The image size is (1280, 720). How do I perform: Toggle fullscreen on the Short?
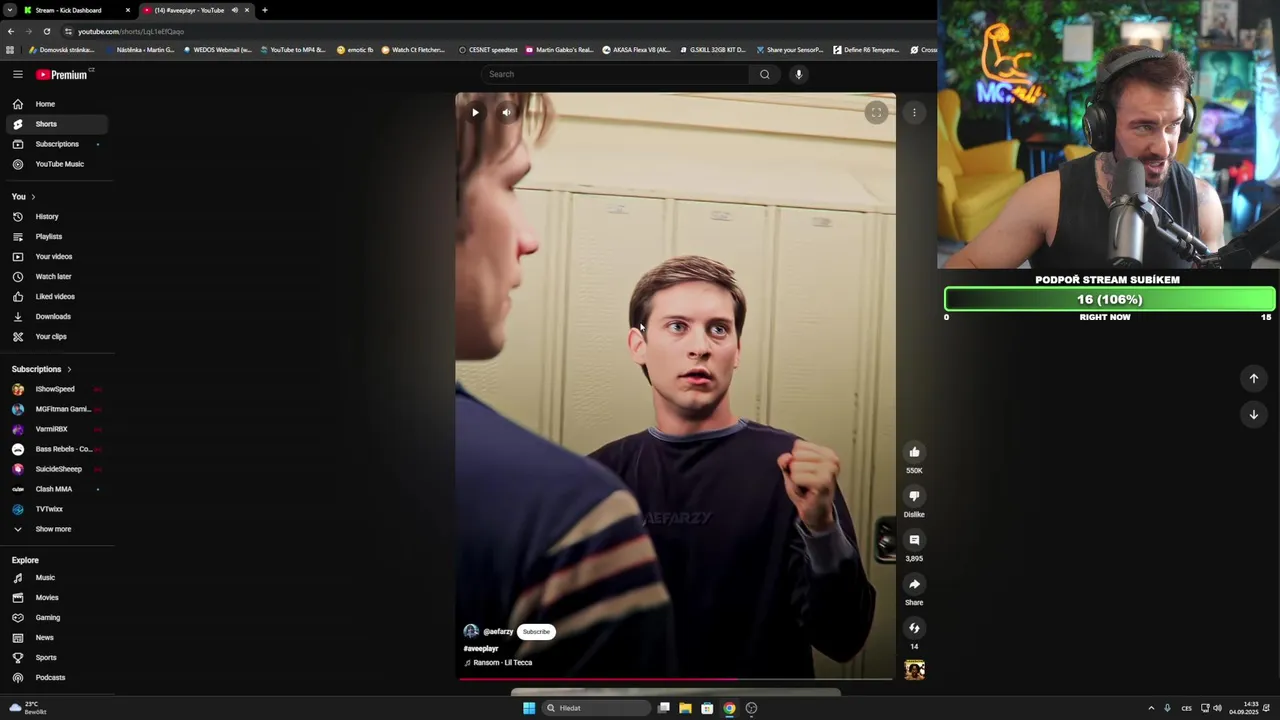[x=876, y=112]
